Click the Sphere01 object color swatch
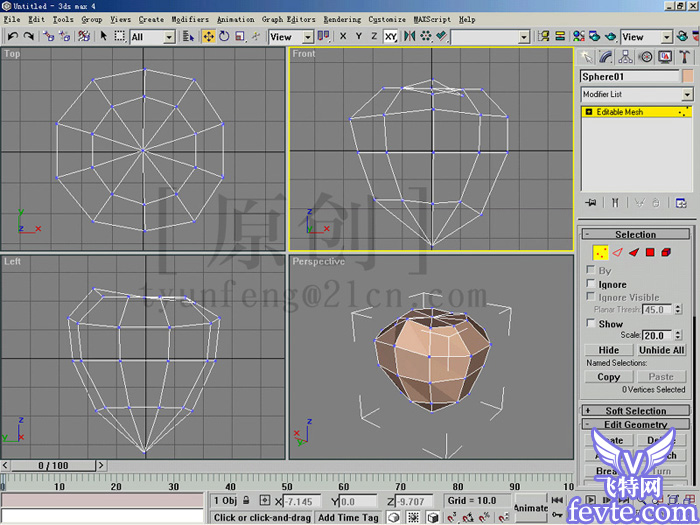Viewport: 700px width, 525px height. 688,76
